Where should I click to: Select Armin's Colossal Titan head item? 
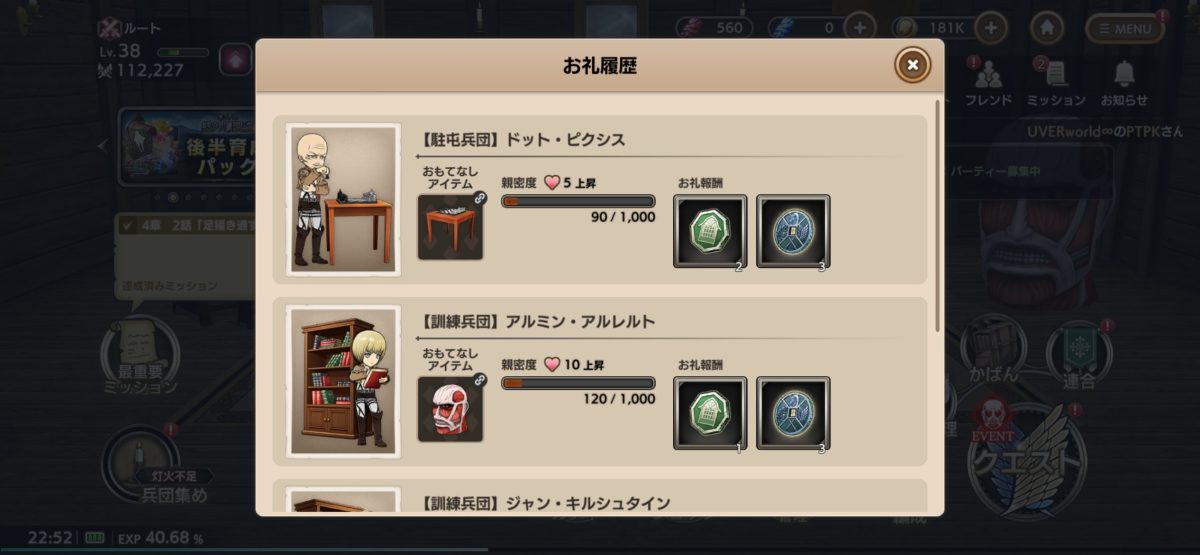point(451,409)
